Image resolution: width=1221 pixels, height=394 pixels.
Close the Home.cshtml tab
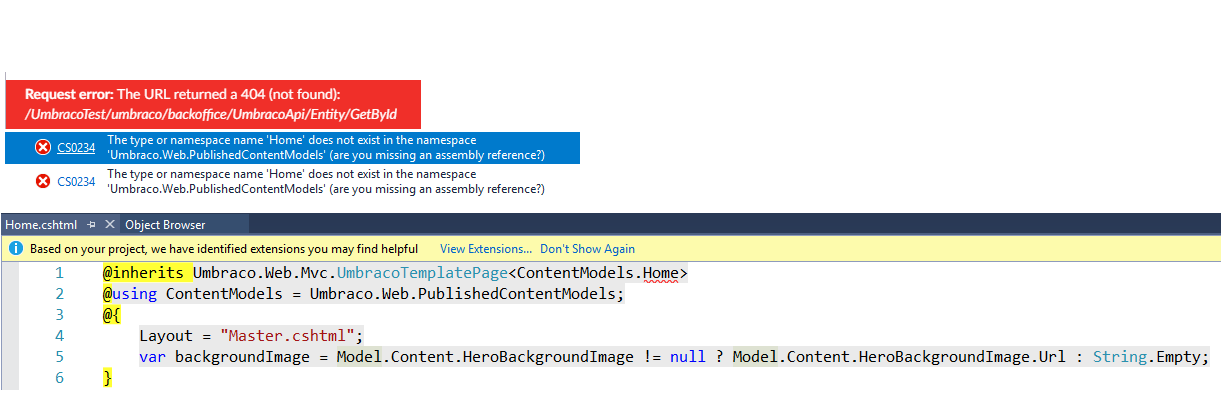[x=110, y=225]
